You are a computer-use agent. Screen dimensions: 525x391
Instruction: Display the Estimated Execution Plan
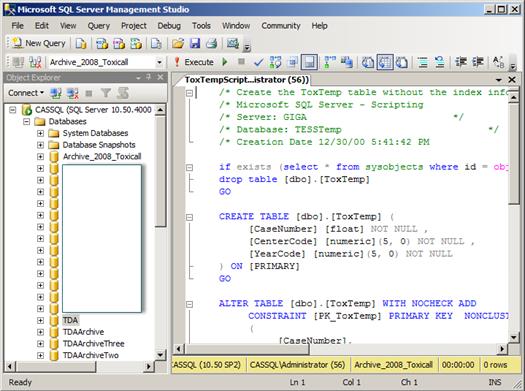click(276, 62)
